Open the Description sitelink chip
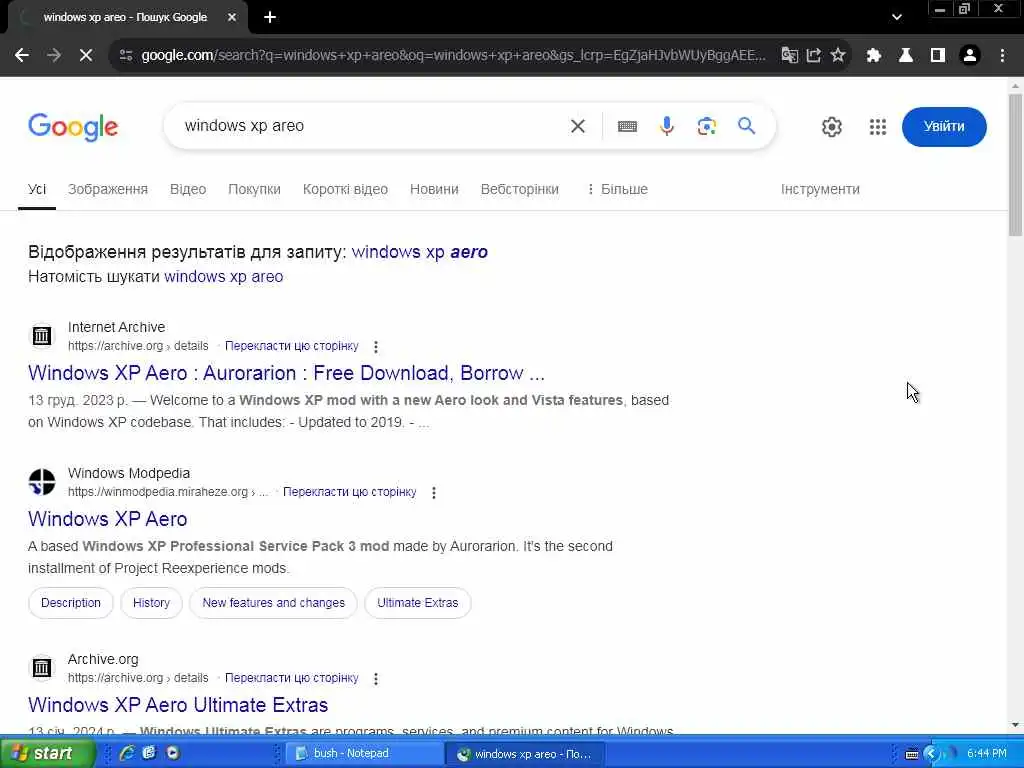The width and height of the screenshot is (1024, 768). tap(71, 603)
